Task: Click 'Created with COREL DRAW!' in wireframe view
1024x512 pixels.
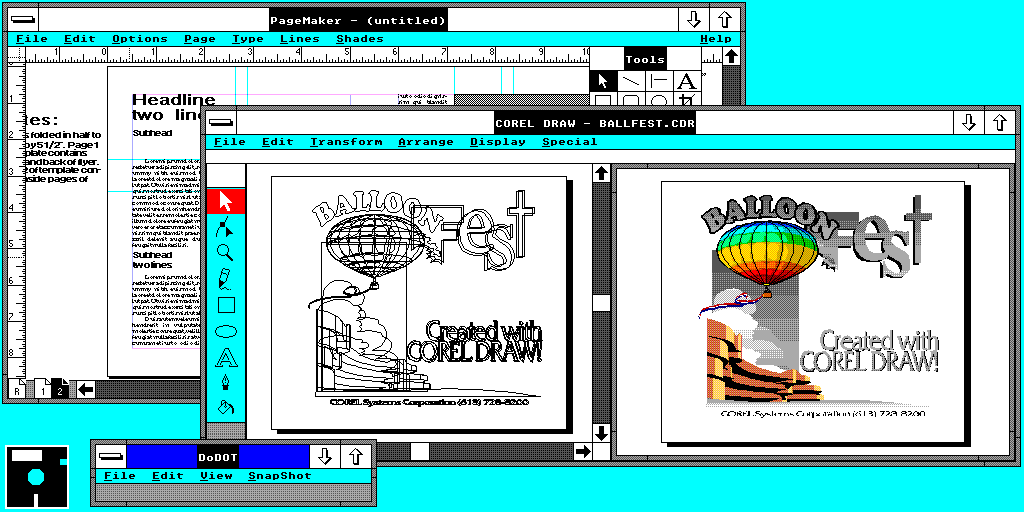Action: (x=475, y=340)
